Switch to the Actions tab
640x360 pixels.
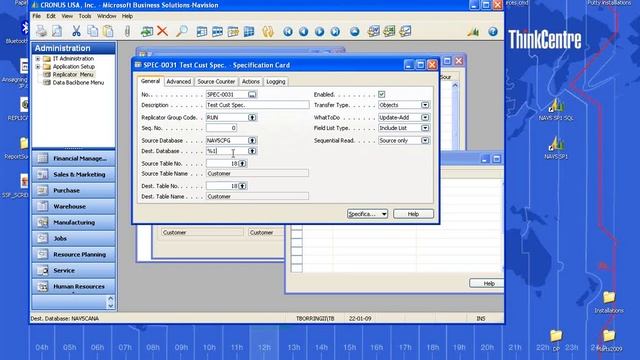(x=251, y=82)
